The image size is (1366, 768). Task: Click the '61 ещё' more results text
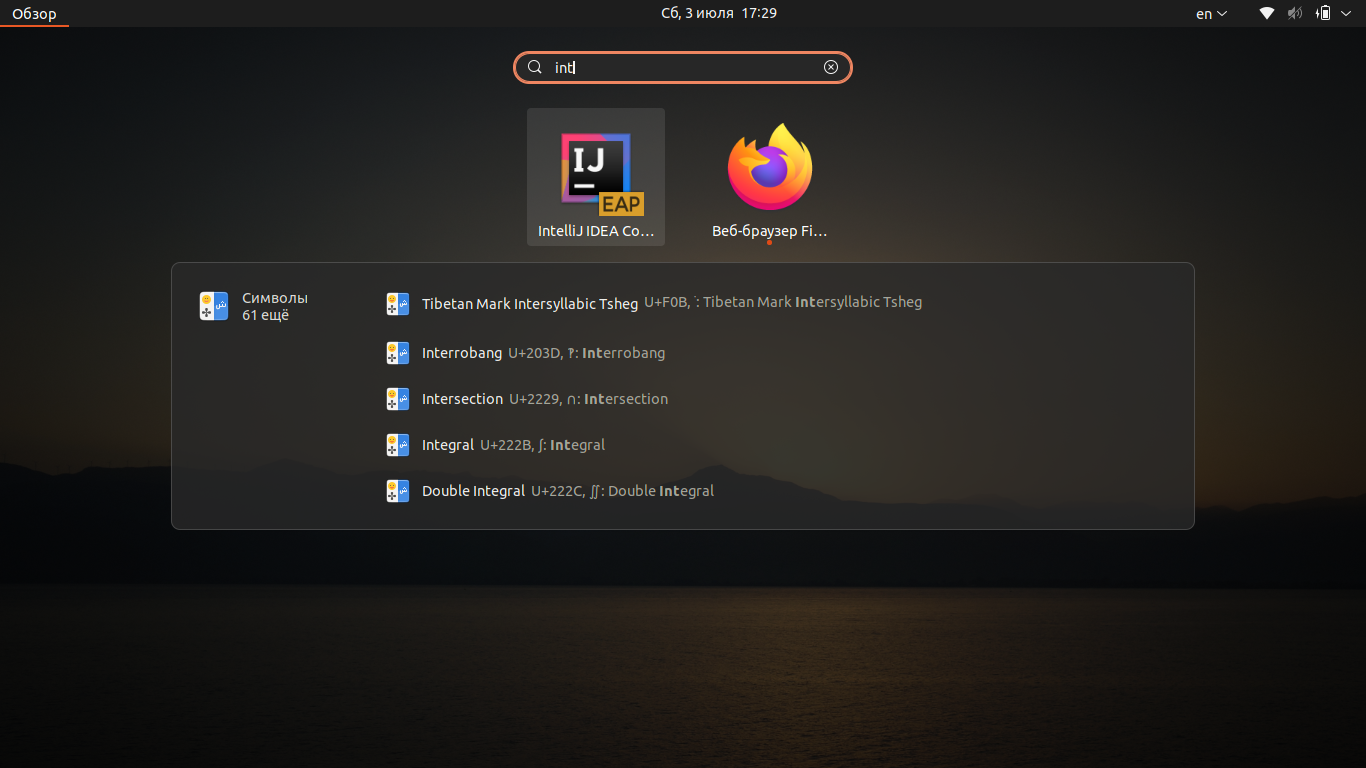tap(265, 315)
